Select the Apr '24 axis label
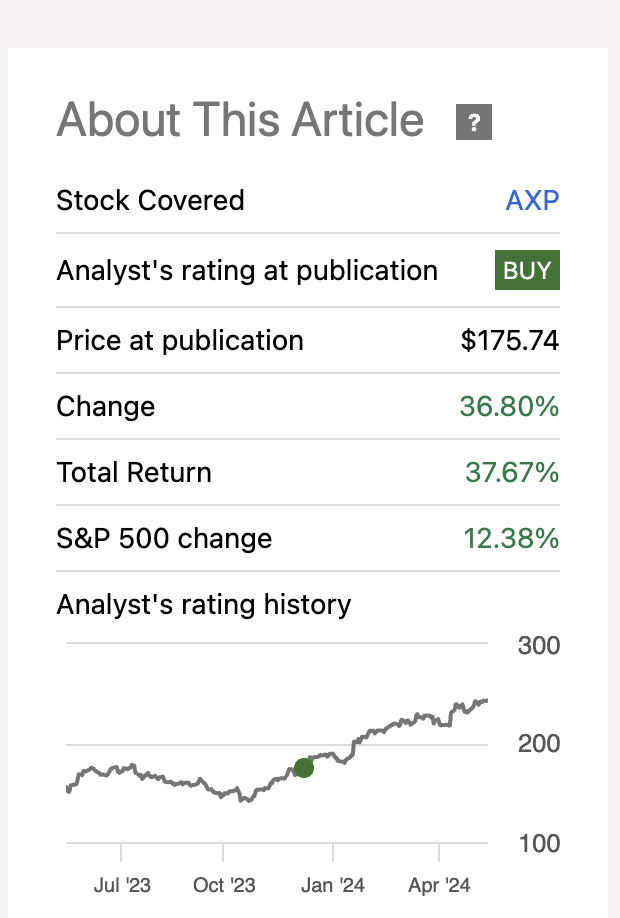Viewport: 620px width, 918px height. click(438, 885)
